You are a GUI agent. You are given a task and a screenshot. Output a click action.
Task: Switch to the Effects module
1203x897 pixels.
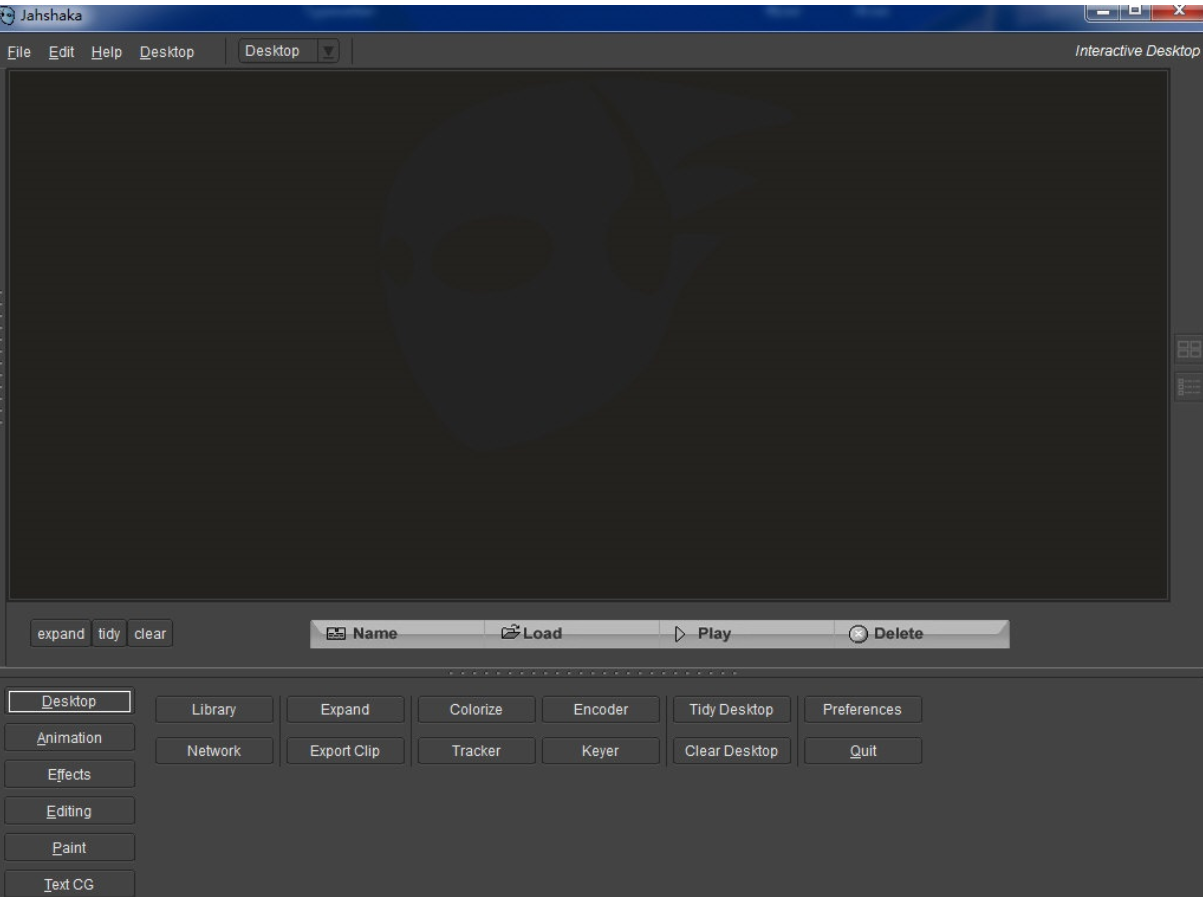tap(69, 775)
